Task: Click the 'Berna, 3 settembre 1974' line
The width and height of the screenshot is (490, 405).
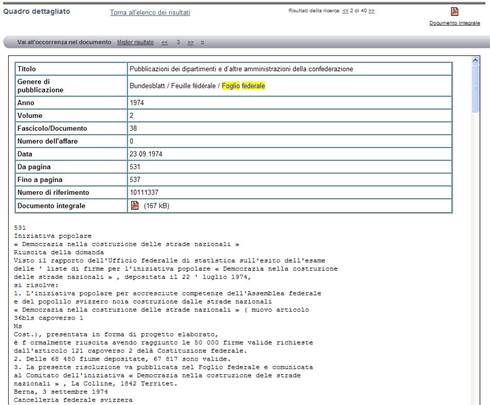Action: (61, 391)
